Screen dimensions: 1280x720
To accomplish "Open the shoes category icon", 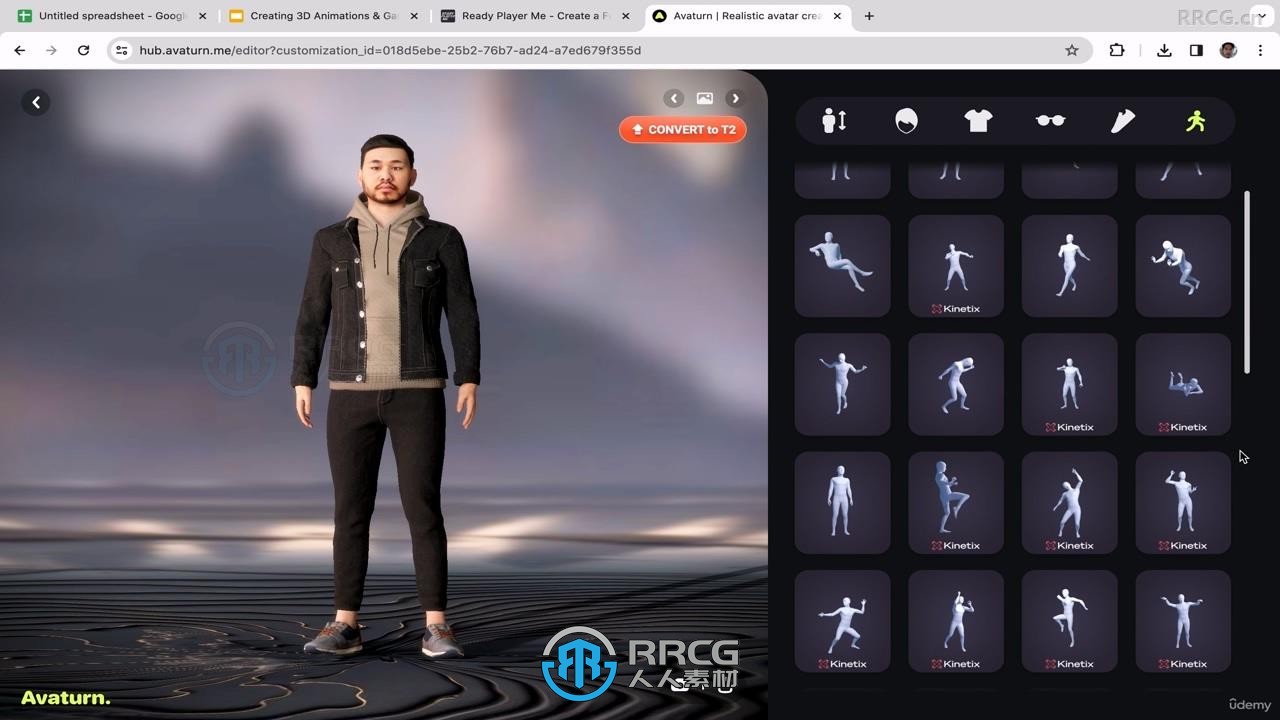I will coord(1123,121).
